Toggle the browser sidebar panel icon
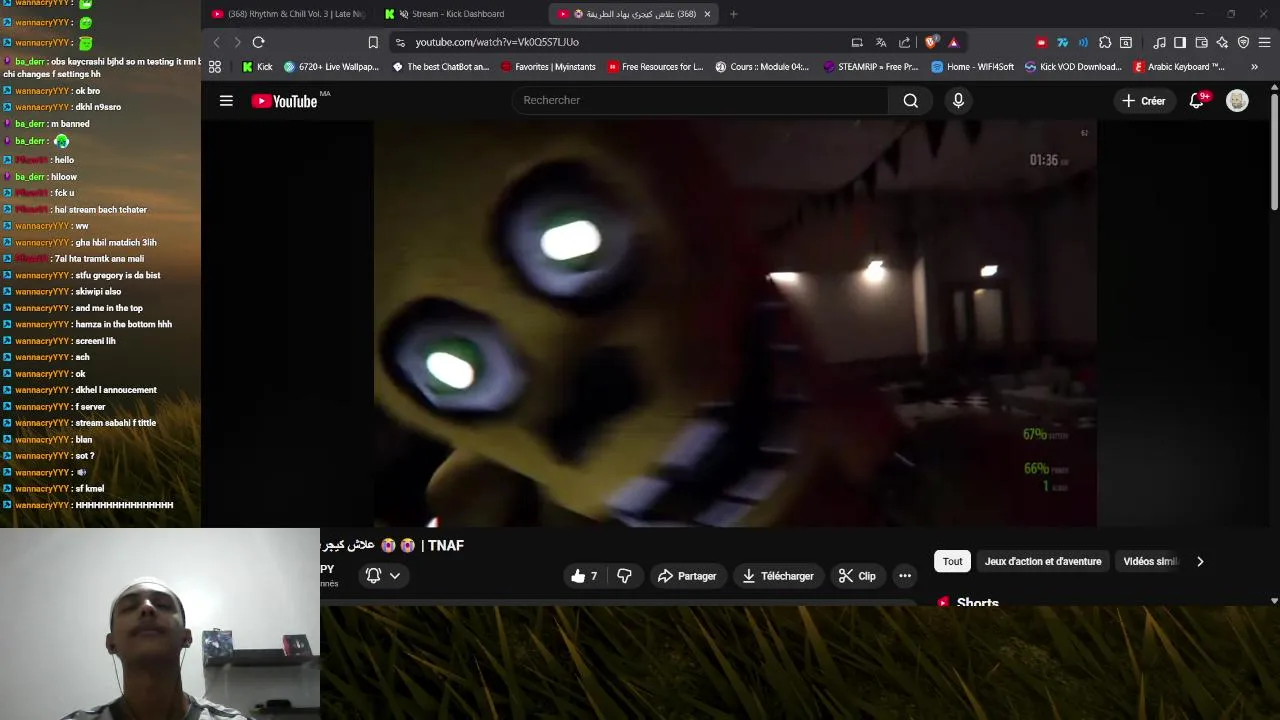Image resolution: width=1280 pixels, height=720 pixels. click(1180, 42)
